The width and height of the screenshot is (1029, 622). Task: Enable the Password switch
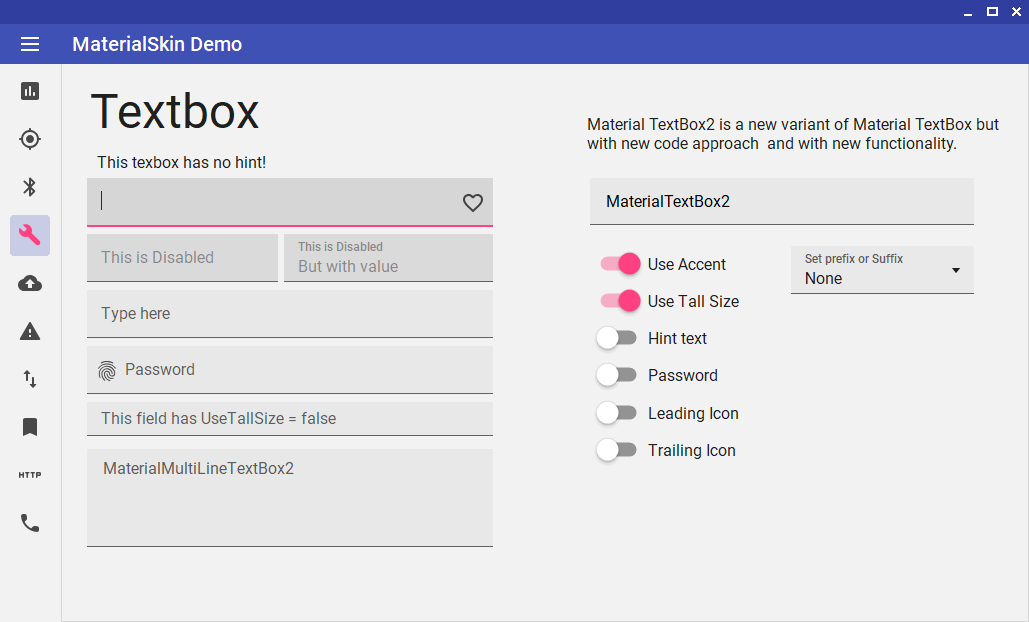[616, 375]
